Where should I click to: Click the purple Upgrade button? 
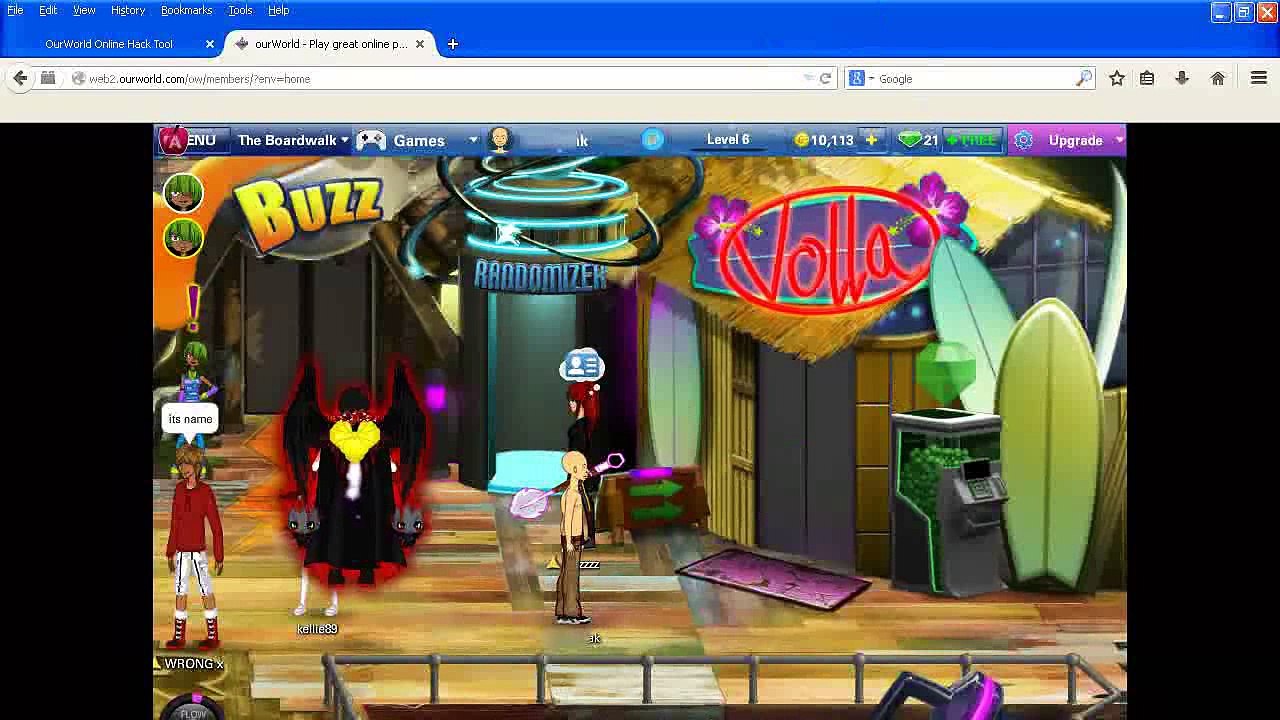coord(1075,140)
